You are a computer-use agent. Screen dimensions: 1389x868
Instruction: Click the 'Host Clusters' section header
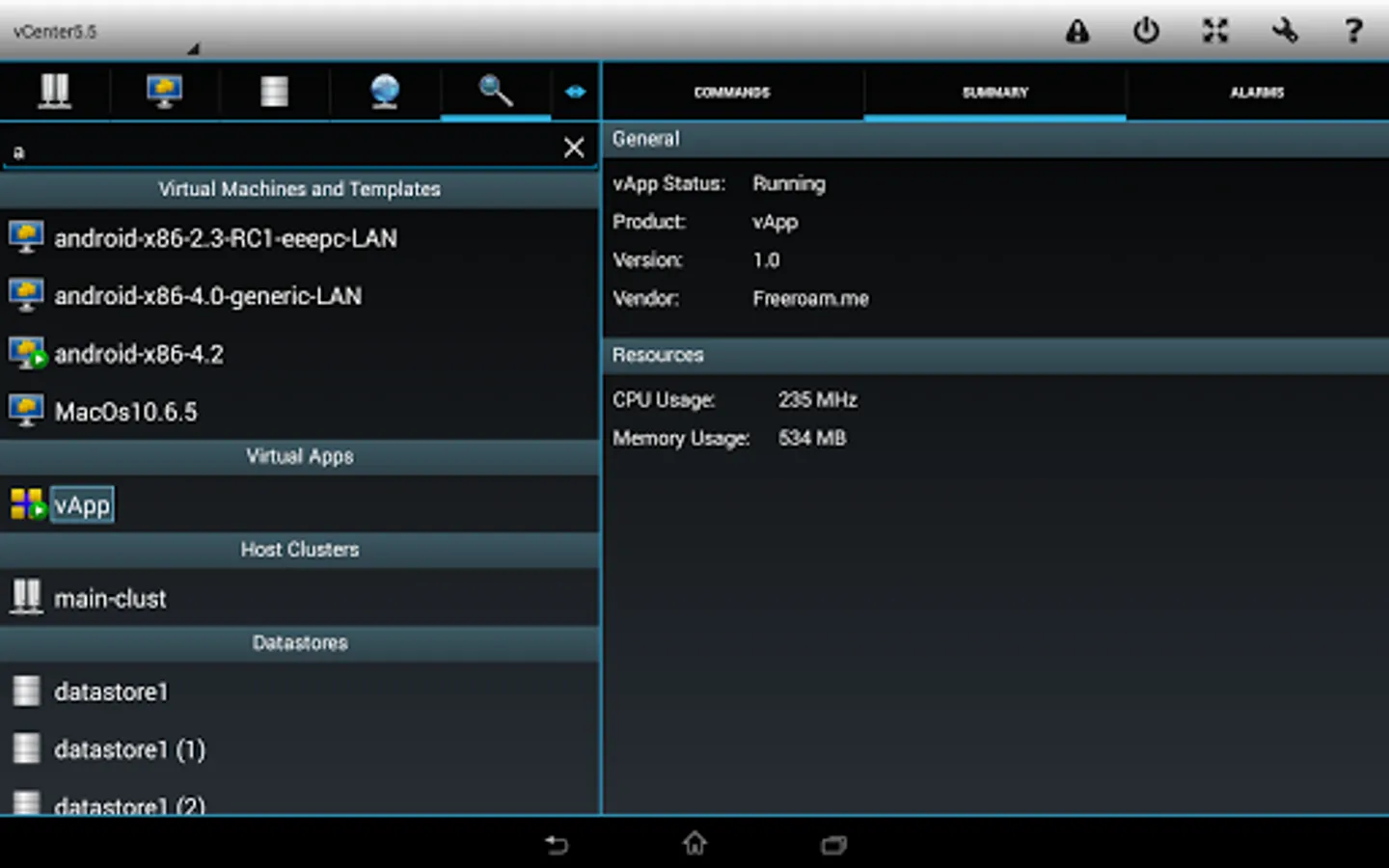click(299, 550)
